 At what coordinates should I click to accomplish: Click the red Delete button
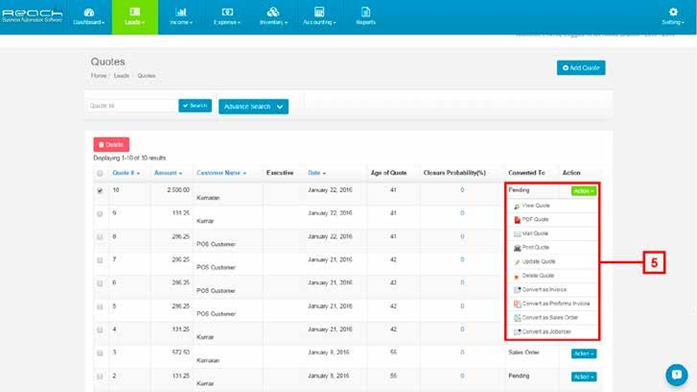[x=111, y=144]
